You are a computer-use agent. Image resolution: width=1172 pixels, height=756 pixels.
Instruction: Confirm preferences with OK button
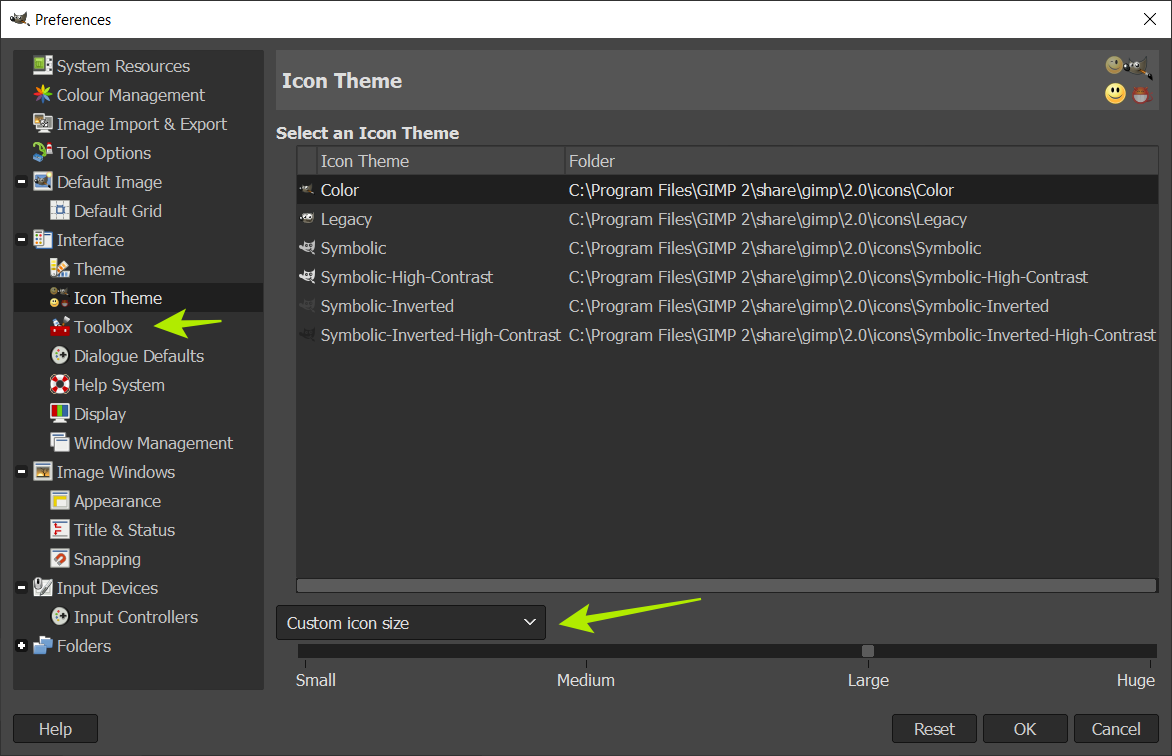[1025, 728]
